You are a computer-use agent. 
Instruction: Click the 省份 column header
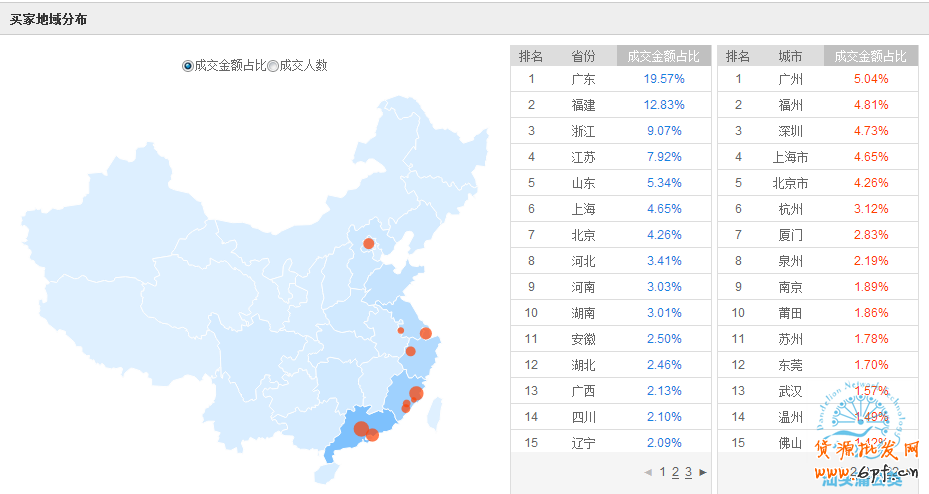pyautogui.click(x=583, y=56)
